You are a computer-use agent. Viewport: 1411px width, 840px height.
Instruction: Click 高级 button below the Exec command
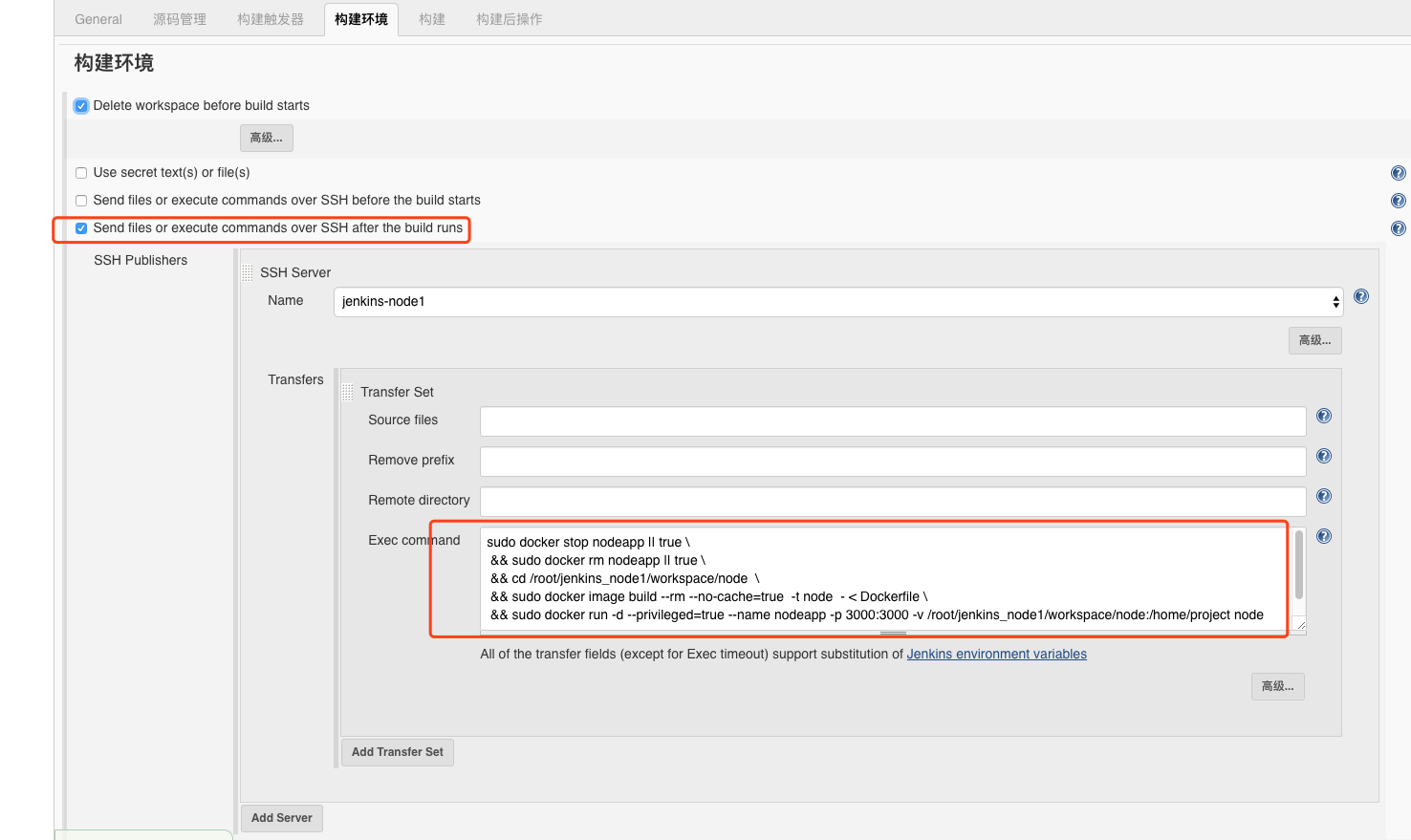(1278, 686)
